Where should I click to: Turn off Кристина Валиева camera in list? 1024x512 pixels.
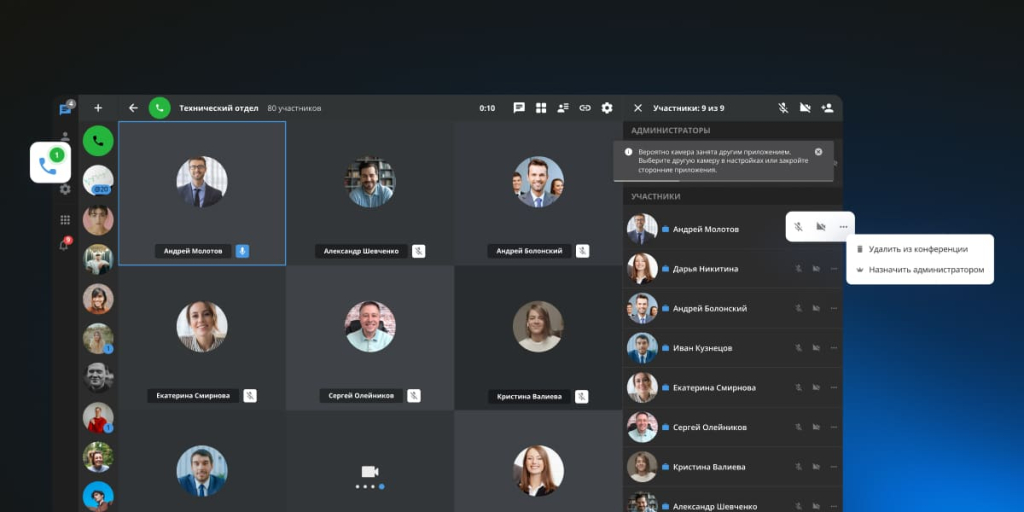(816, 467)
